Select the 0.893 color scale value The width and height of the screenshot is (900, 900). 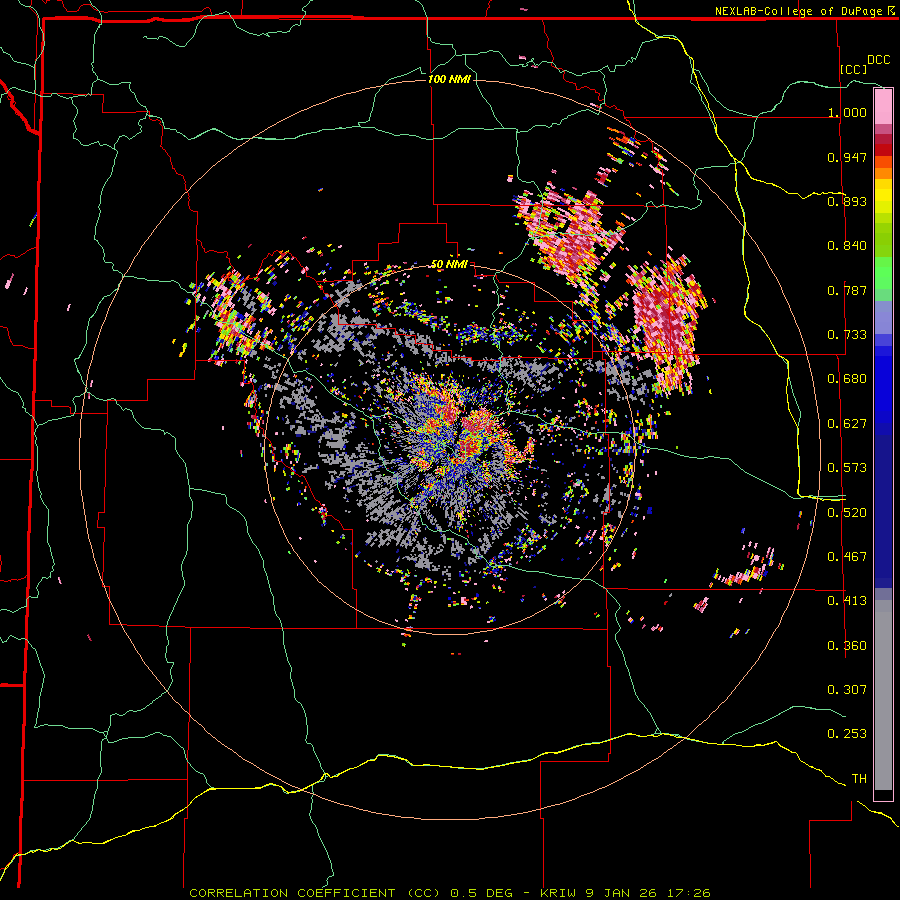(847, 201)
